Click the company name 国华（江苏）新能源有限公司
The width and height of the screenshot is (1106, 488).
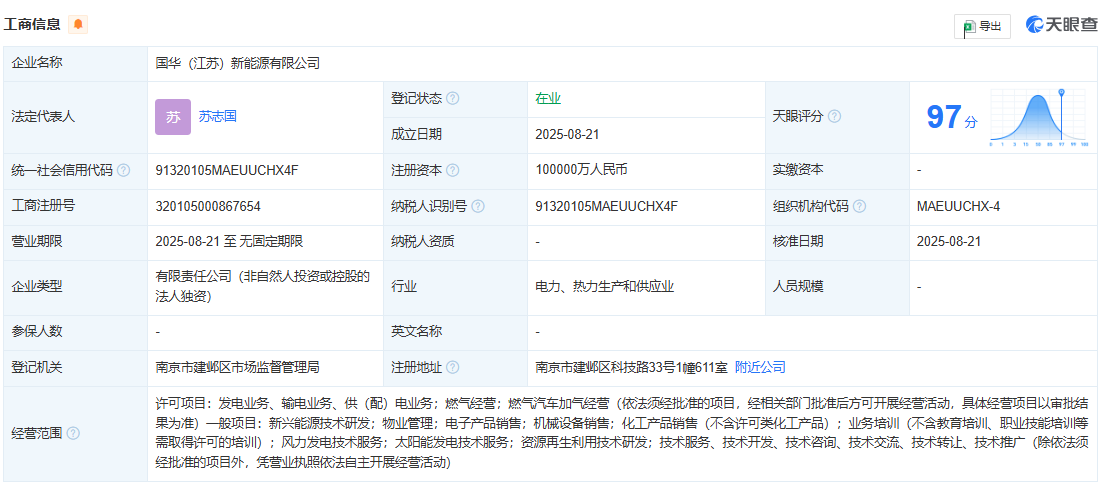pyautogui.click(x=238, y=62)
